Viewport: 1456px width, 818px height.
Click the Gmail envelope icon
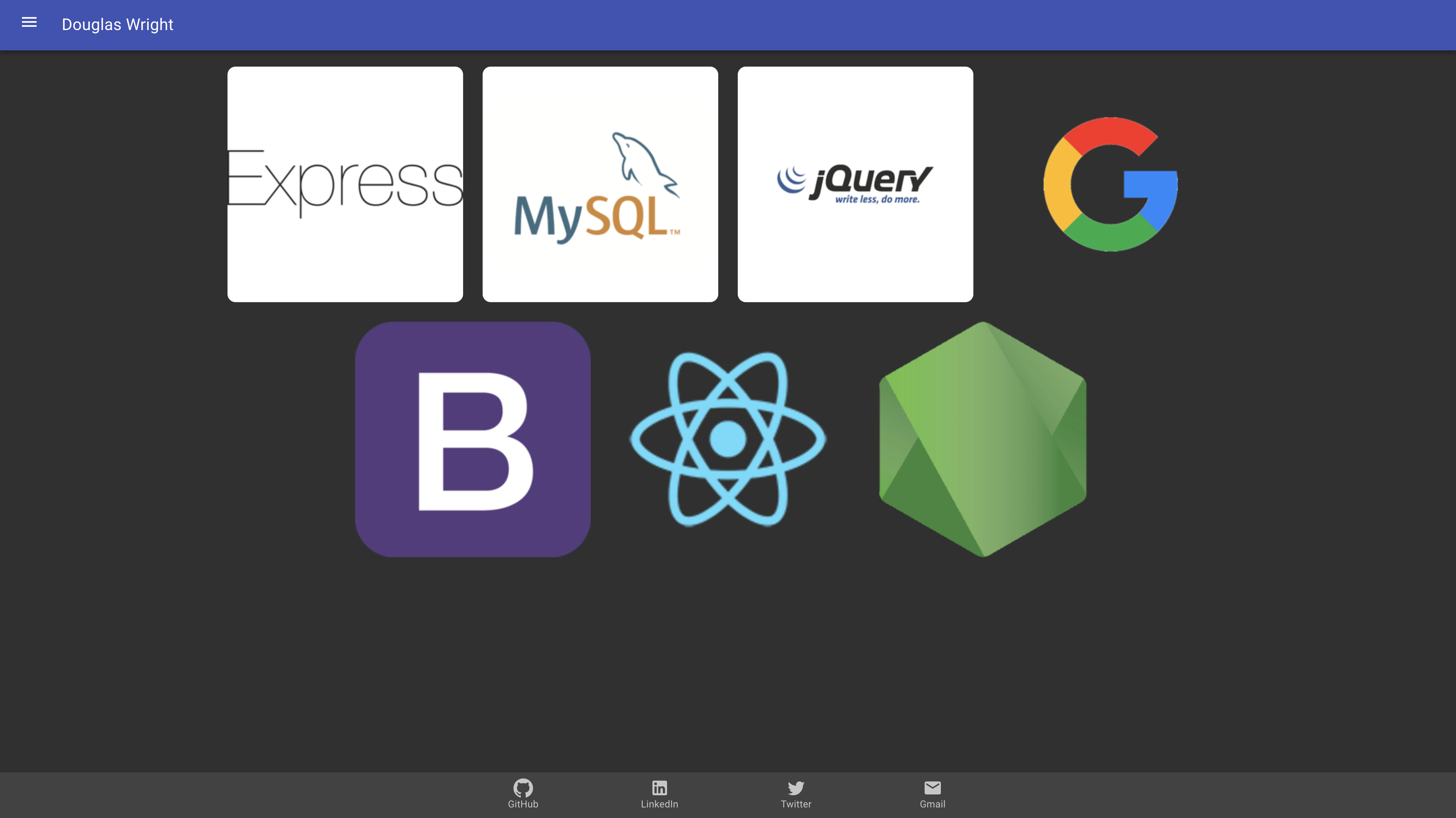(932, 788)
